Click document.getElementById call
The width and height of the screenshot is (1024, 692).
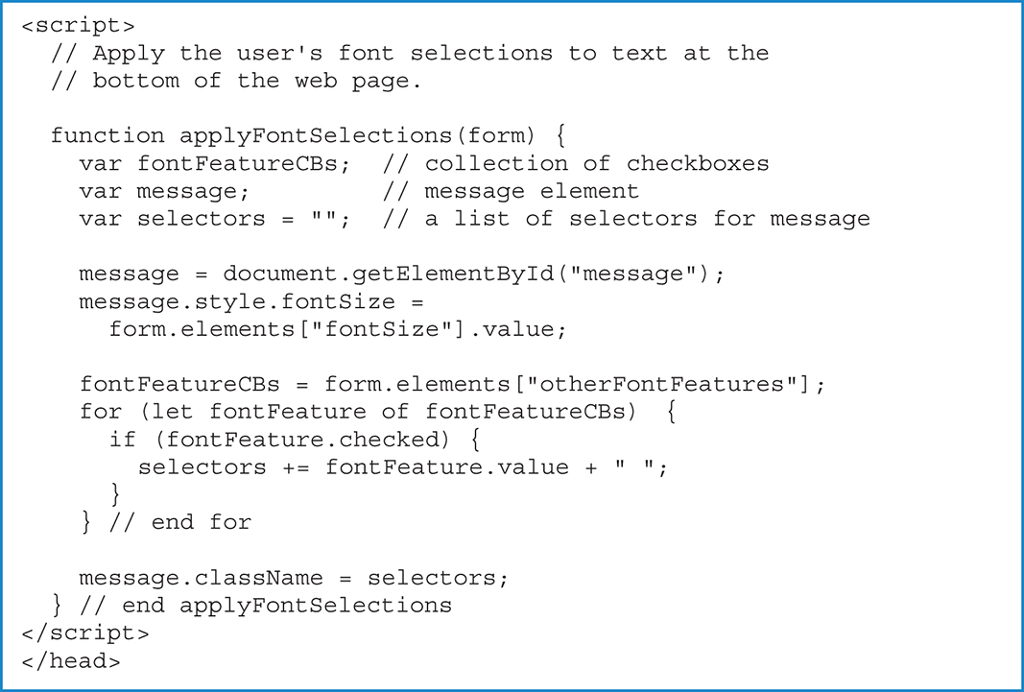[x=474, y=274]
